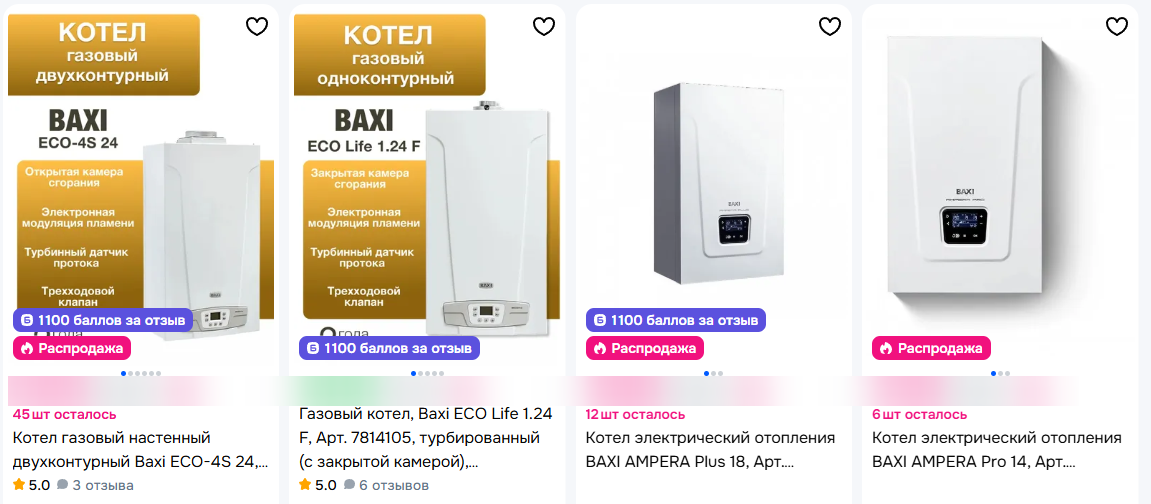Click '1100 баллов за отзыв' badge on AMPERA Plus card

click(675, 320)
